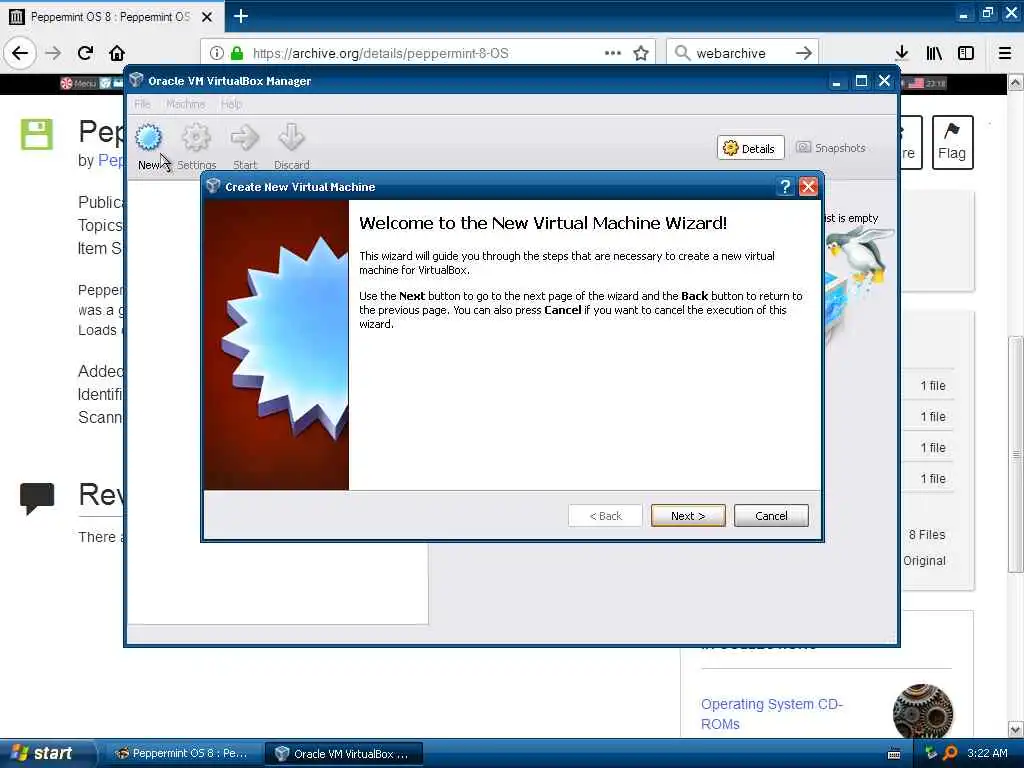
Task: Click the magnifier icon in the system tray
Action: pyautogui.click(x=950, y=753)
